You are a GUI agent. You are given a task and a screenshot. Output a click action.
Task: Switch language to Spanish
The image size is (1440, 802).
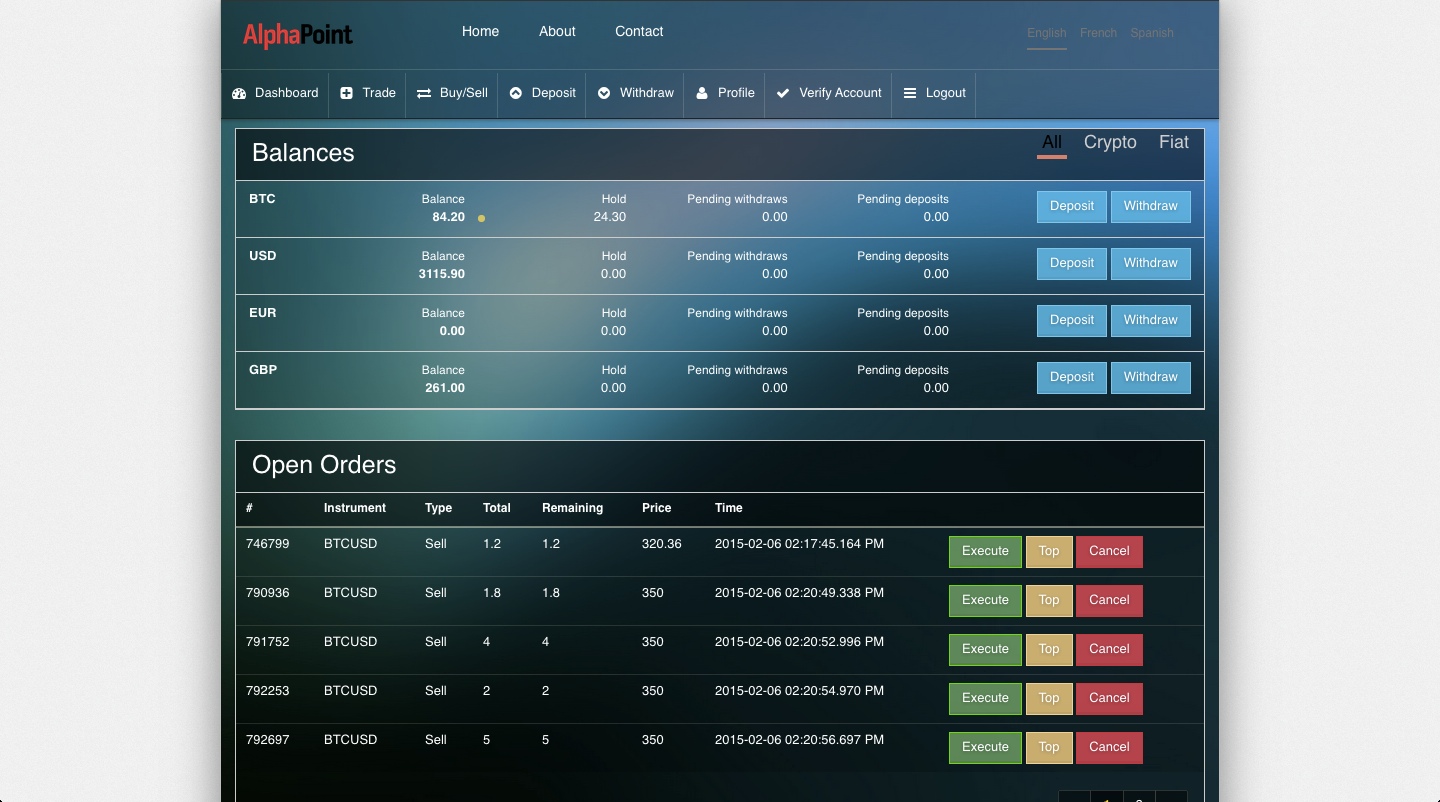click(1151, 32)
